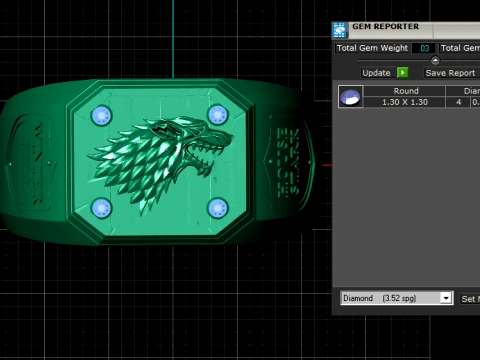Image resolution: width=480 pixels, height=360 pixels.
Task: Select the top-left blue gem on the ring
Action: click(x=101, y=115)
